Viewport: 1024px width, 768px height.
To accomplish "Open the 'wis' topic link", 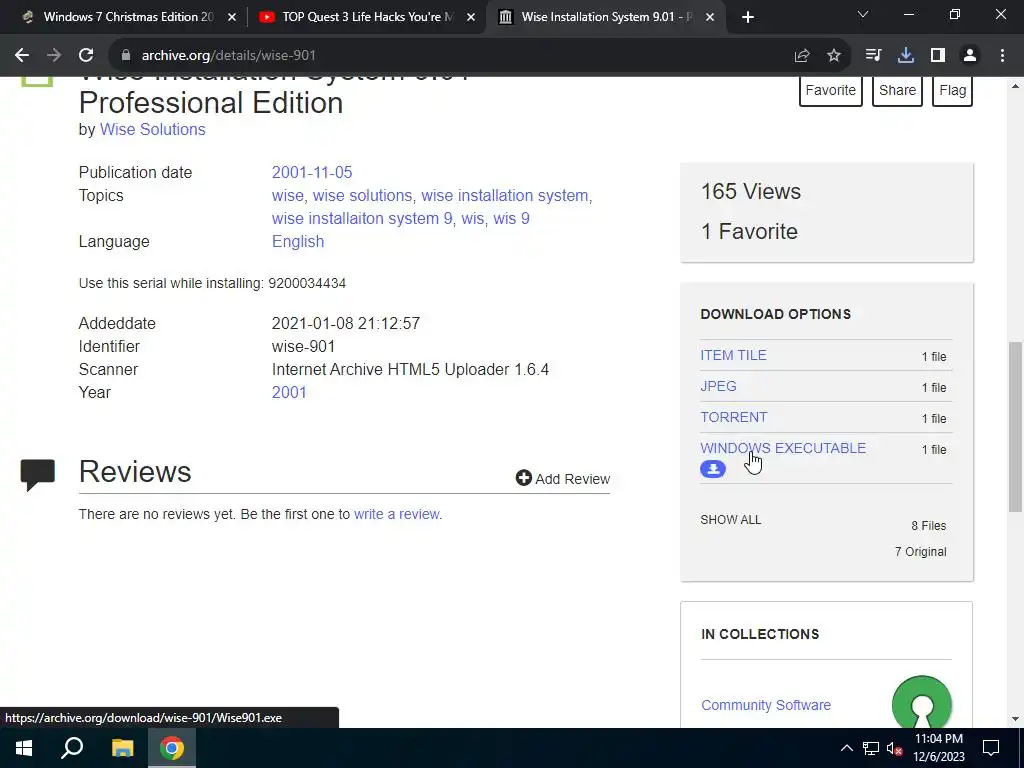I will [472, 218].
